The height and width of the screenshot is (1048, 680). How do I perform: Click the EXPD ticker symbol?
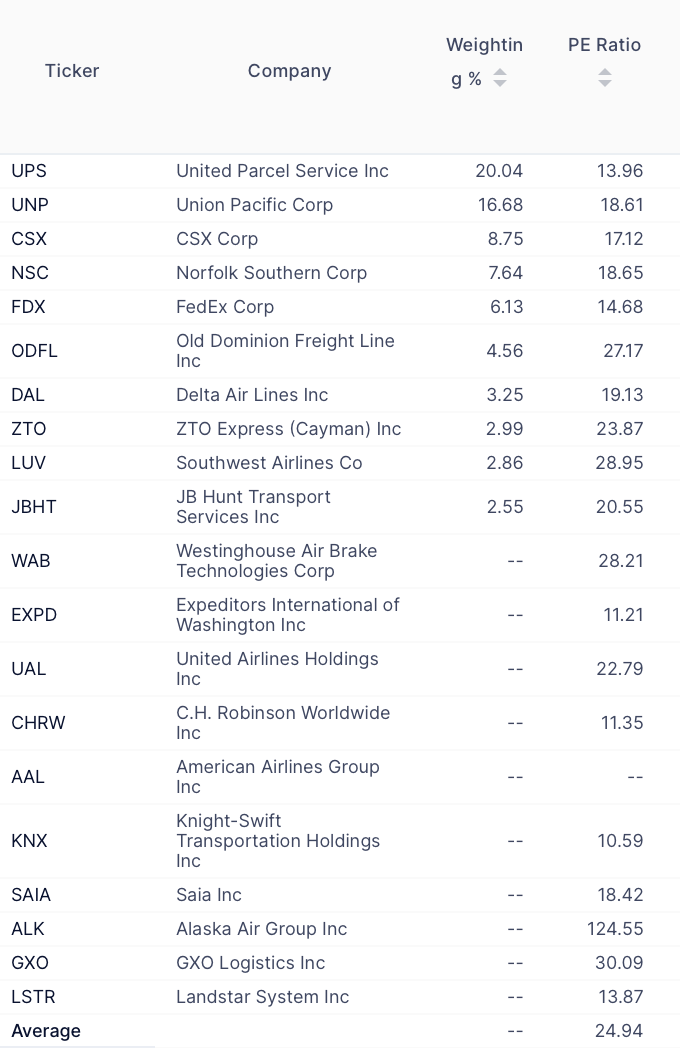(x=34, y=615)
